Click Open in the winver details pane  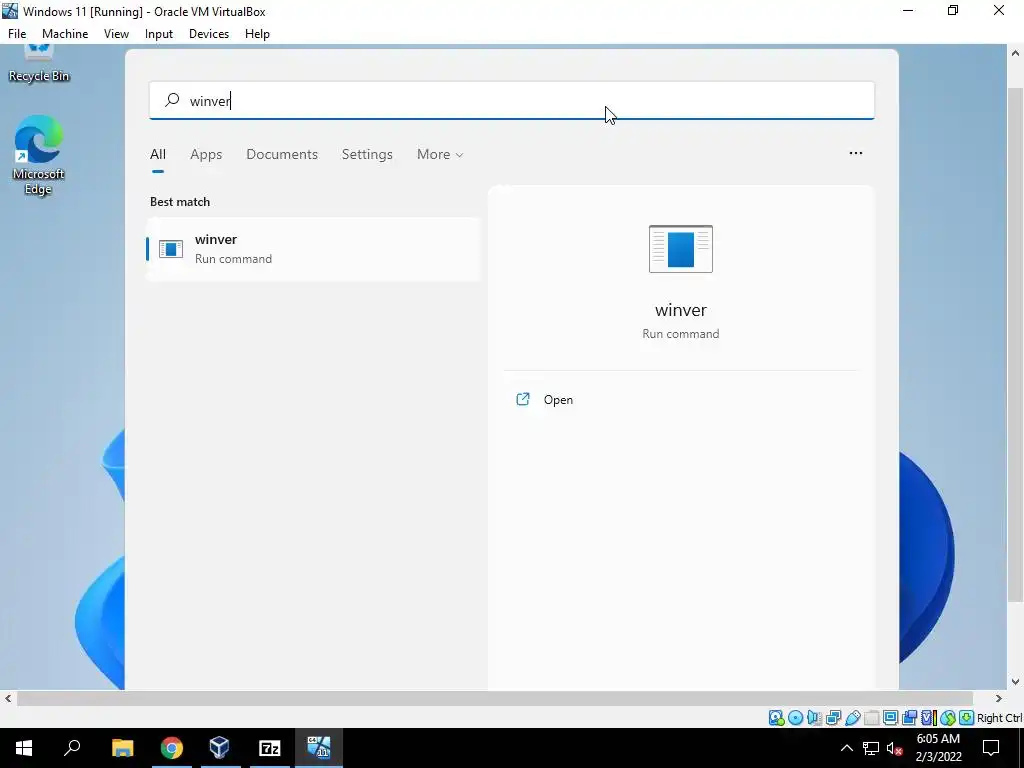(558, 400)
